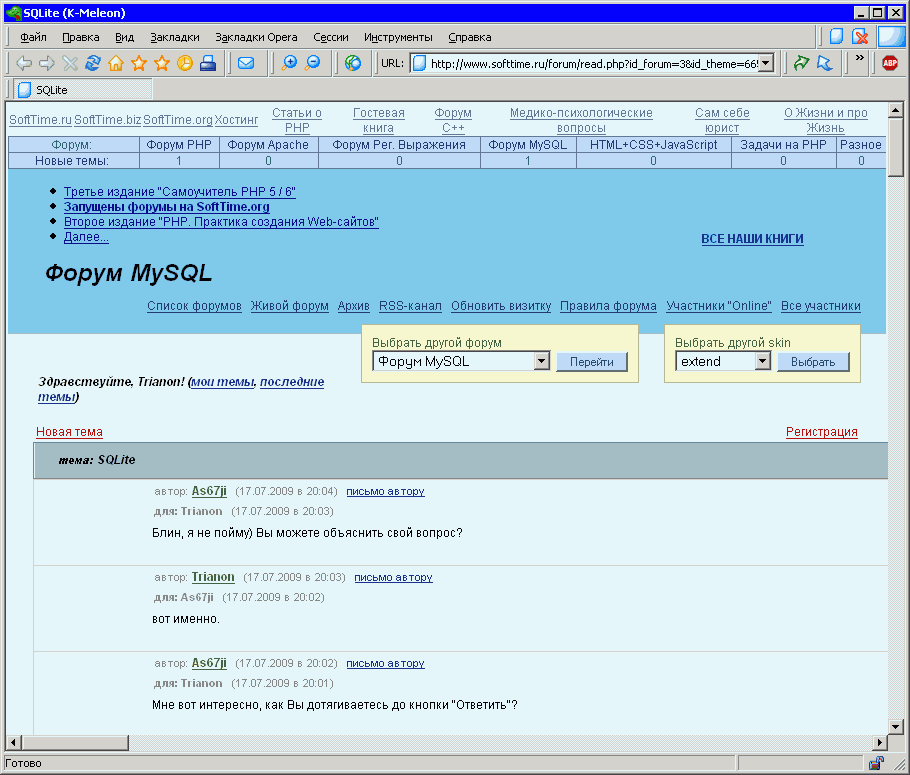
Task: Open mail with the envelope icon
Action: (x=246, y=63)
